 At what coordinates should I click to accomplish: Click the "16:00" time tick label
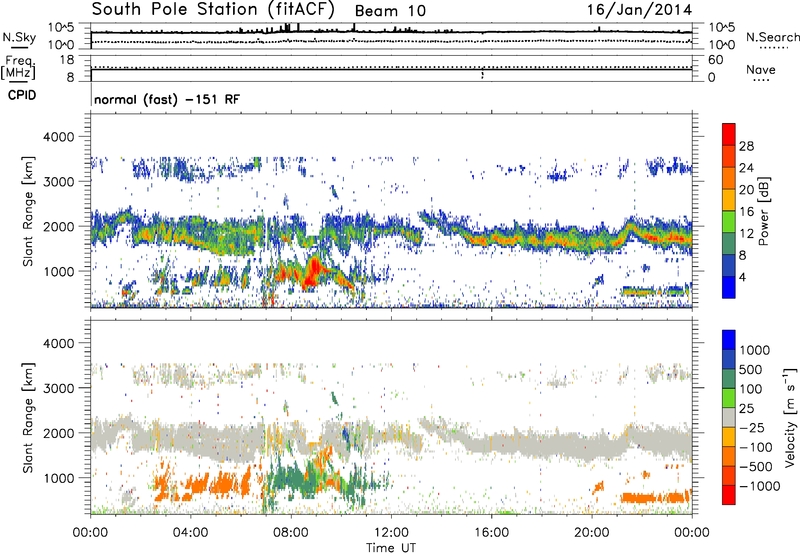point(491,533)
